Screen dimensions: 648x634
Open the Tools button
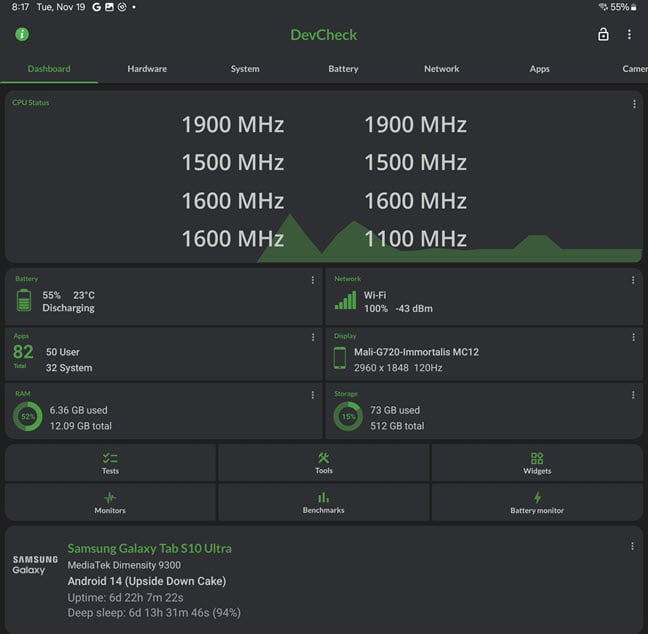tap(324, 463)
